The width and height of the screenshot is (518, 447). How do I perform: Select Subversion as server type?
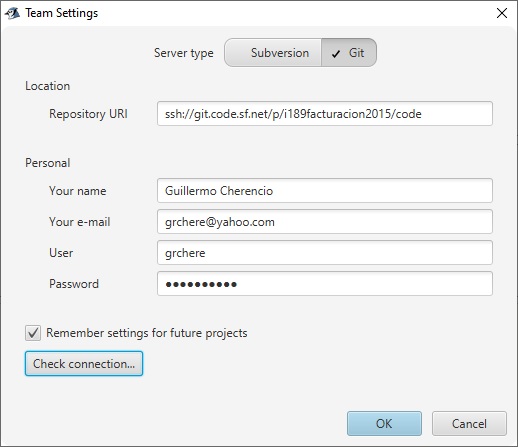pyautogui.click(x=273, y=53)
